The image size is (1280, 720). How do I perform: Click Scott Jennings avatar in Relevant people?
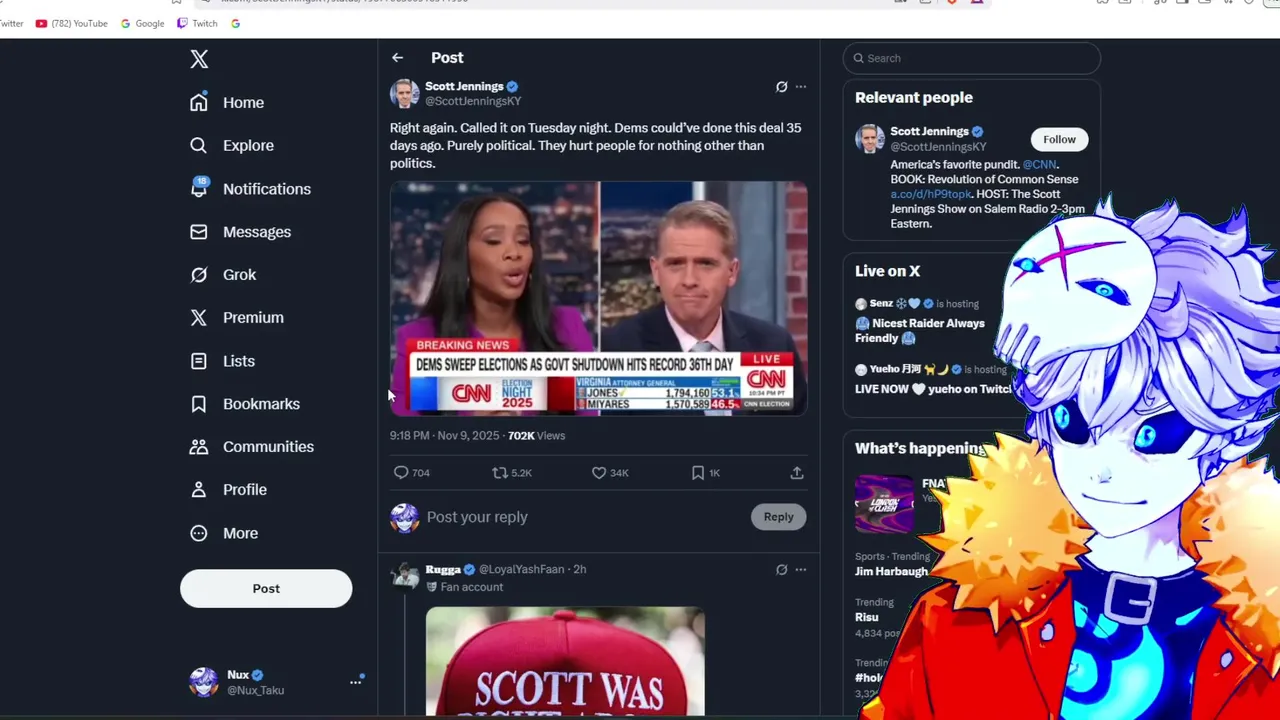[870, 139]
